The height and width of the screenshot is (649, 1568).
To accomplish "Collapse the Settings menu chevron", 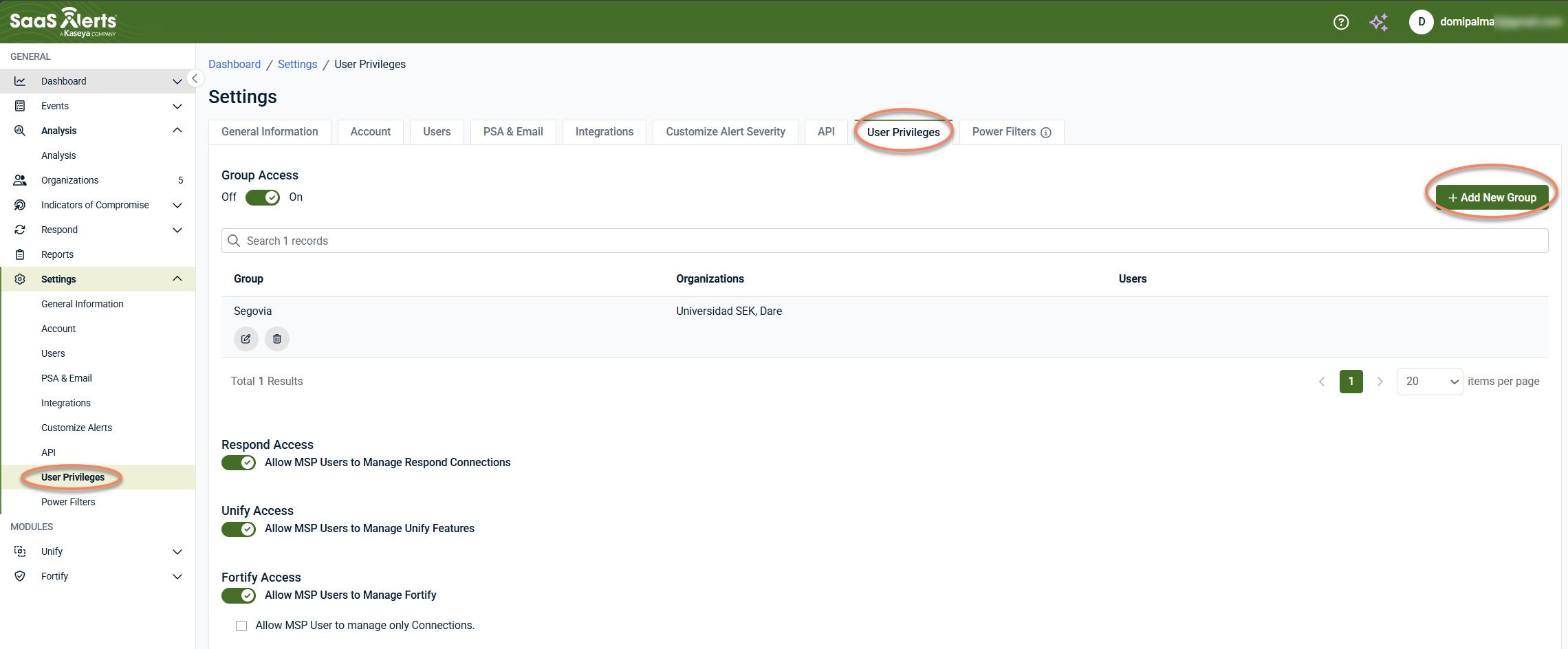I will pyautogui.click(x=177, y=279).
